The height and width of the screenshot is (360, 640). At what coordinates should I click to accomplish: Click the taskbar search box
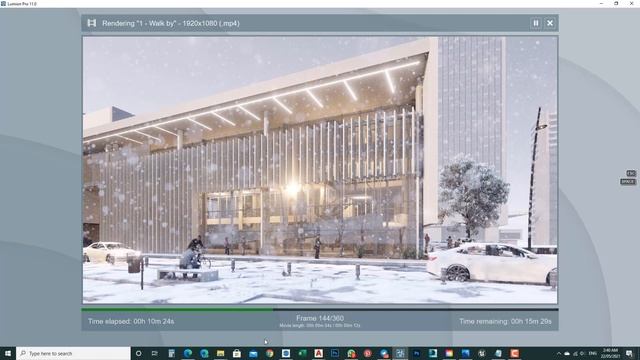[73, 353]
